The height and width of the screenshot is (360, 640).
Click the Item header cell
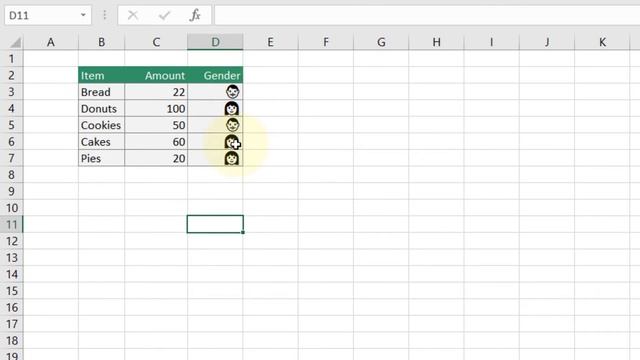(101, 76)
